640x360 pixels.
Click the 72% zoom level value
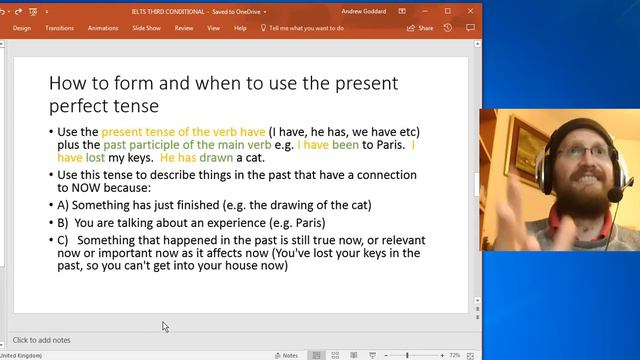pyautogui.click(x=454, y=356)
